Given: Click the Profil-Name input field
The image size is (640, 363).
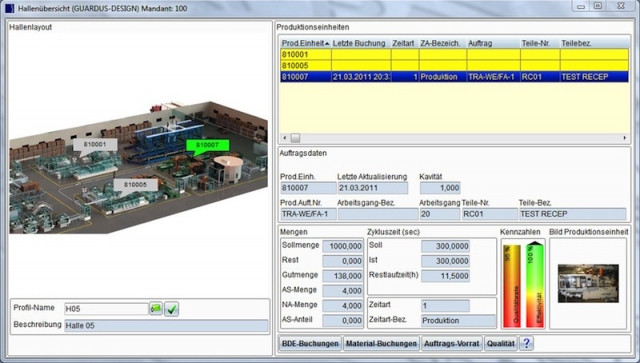Looking at the screenshot, I should coord(106,309).
